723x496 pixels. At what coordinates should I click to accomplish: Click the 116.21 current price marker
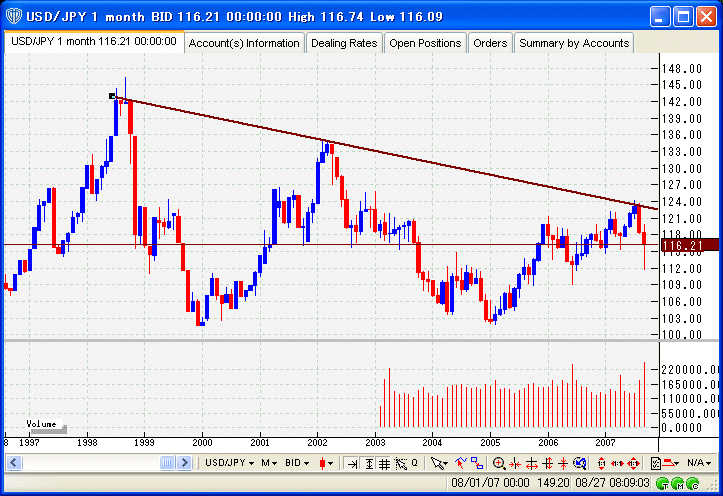point(689,245)
